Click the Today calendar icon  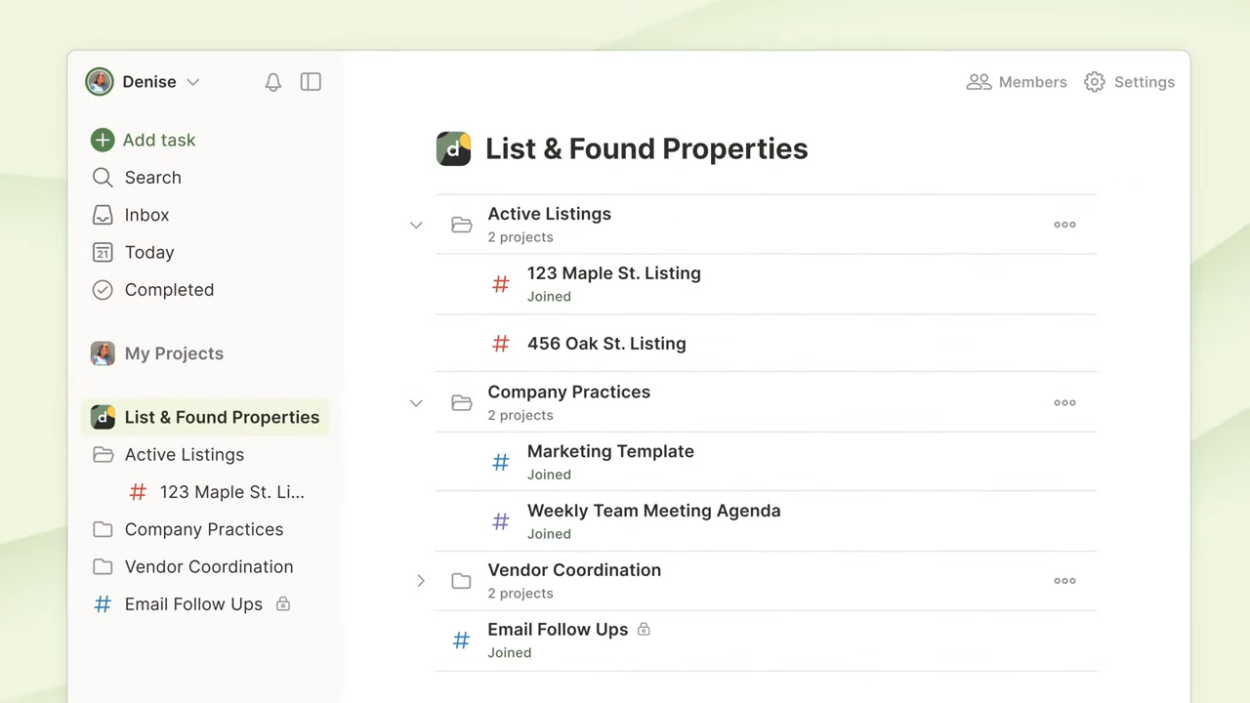(102, 253)
